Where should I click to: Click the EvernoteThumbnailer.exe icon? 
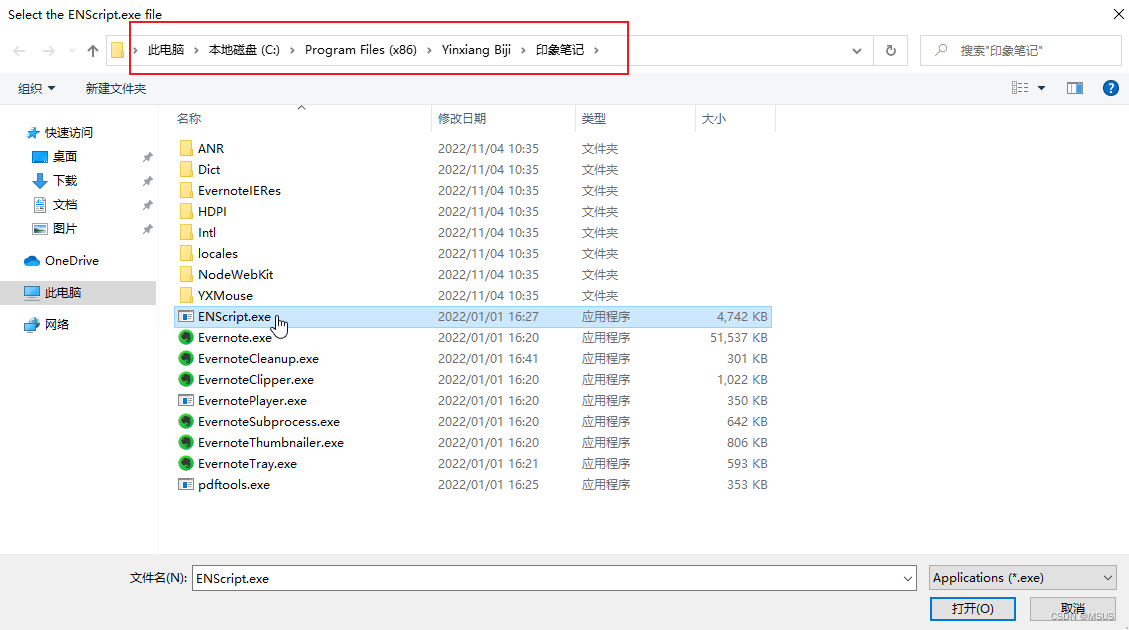(x=186, y=442)
